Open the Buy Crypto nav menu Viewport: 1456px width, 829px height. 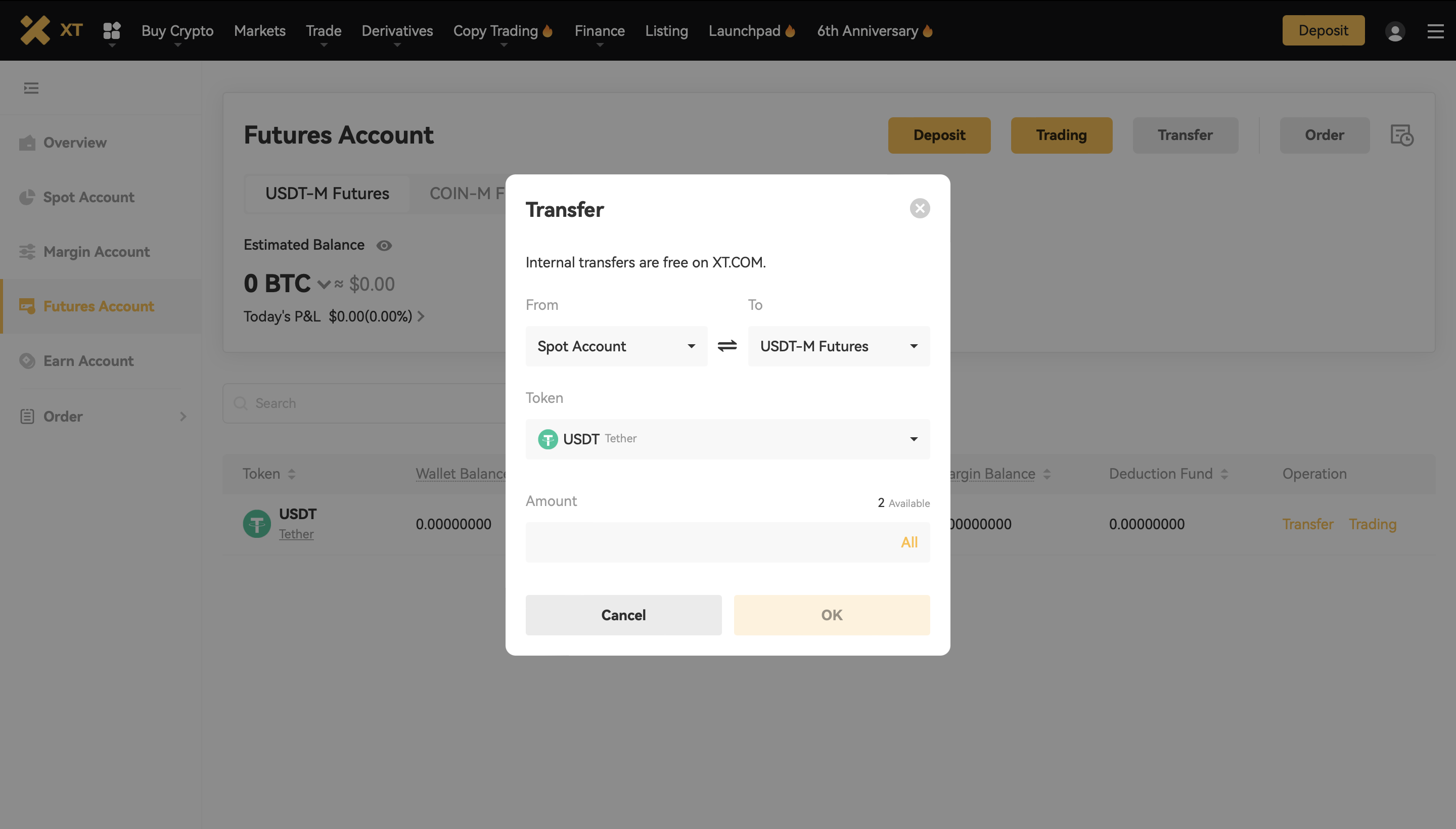(x=177, y=31)
